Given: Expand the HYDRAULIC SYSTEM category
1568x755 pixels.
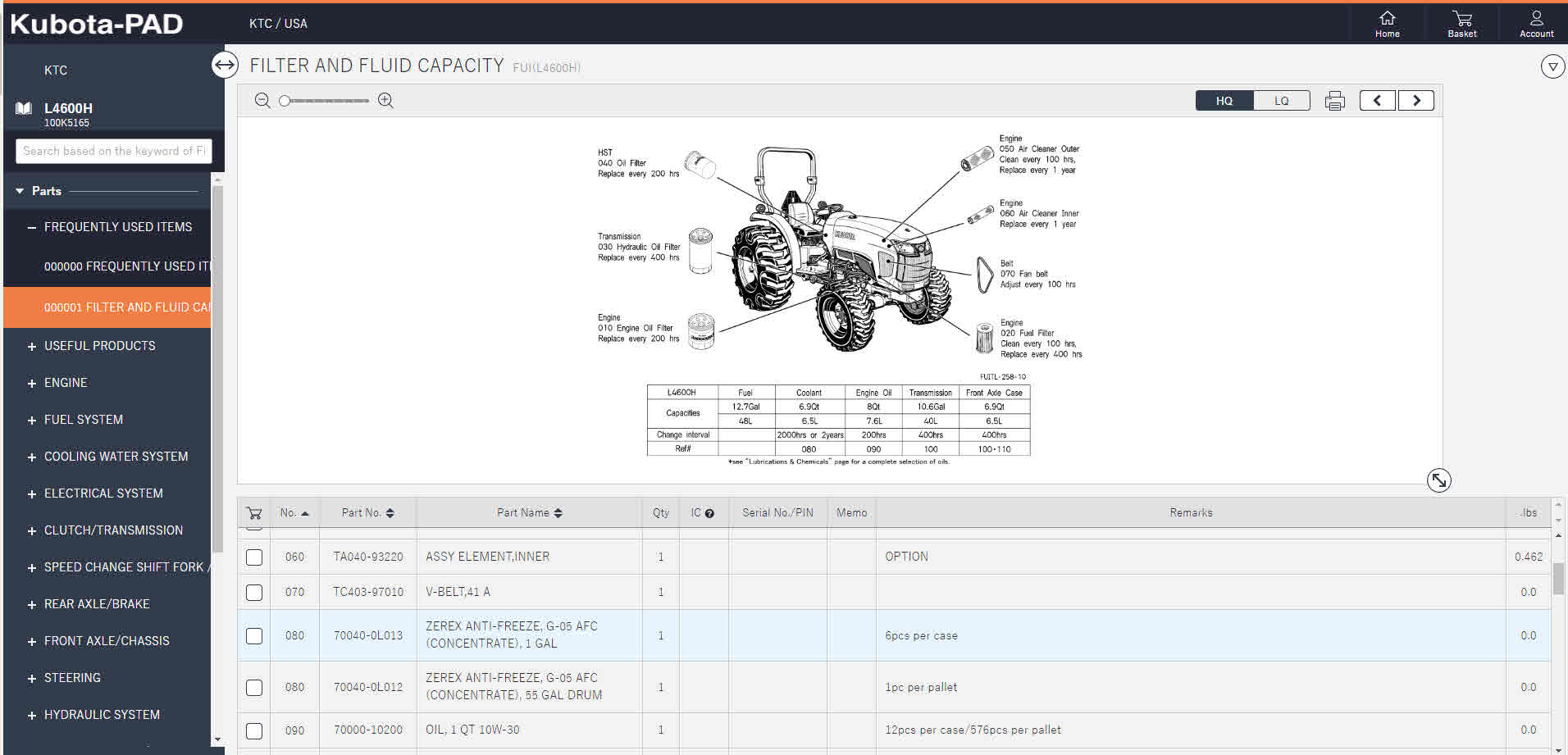Looking at the screenshot, I should click(x=32, y=716).
